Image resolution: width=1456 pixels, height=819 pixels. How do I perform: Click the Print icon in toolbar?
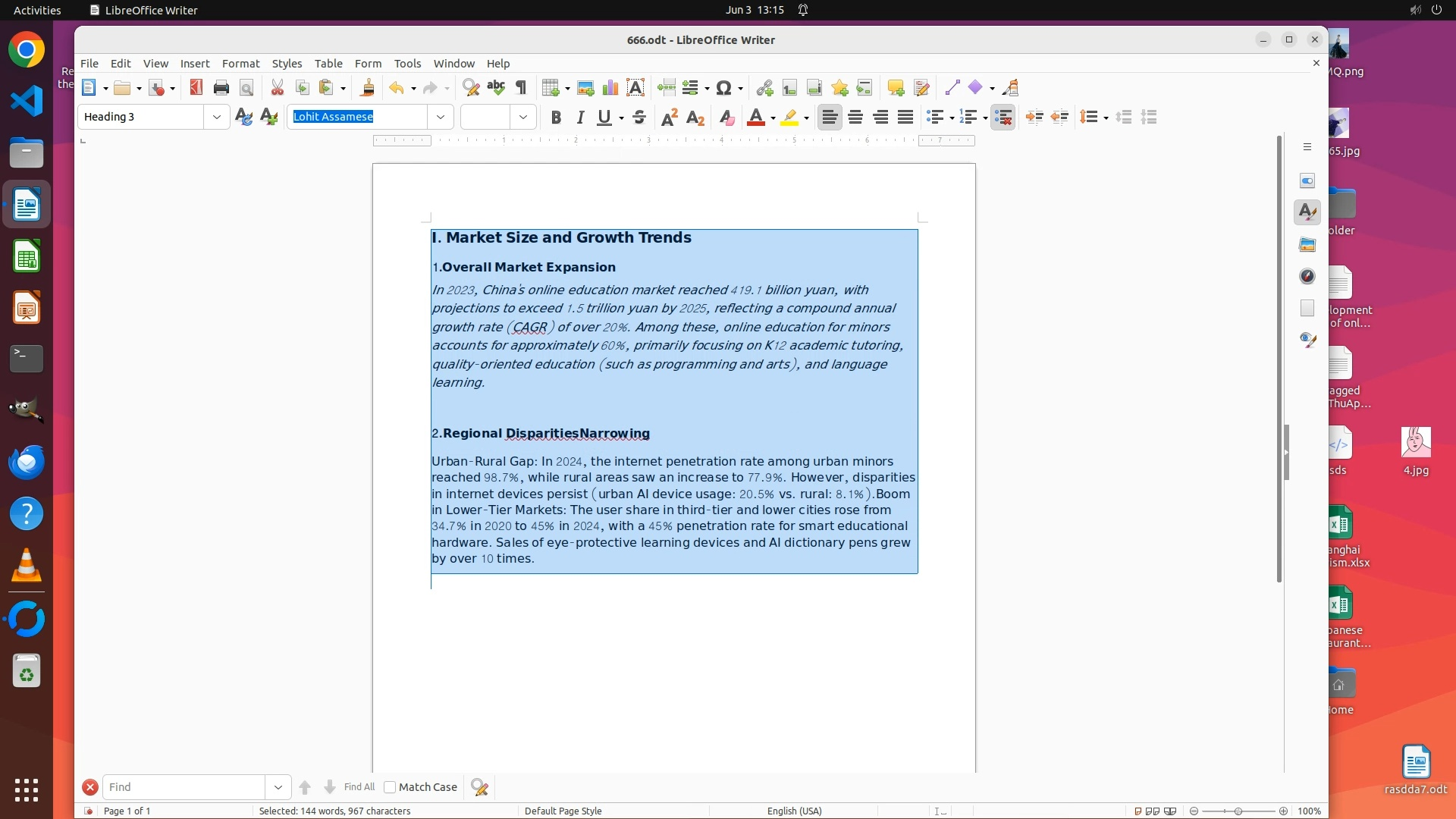coord(221,88)
